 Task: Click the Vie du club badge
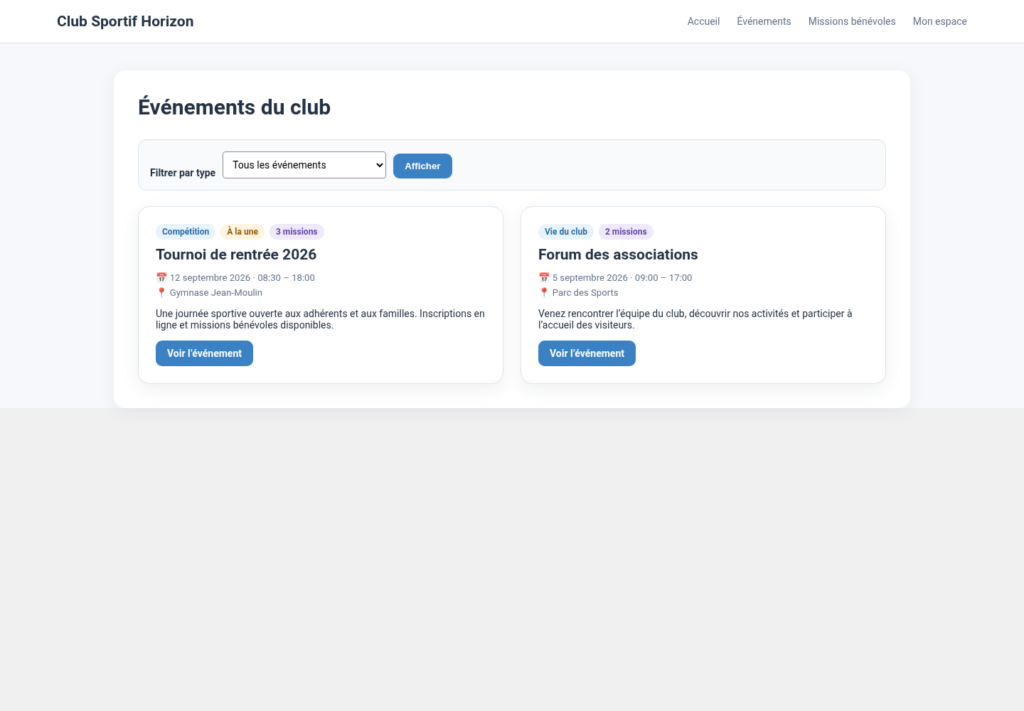[x=566, y=232]
